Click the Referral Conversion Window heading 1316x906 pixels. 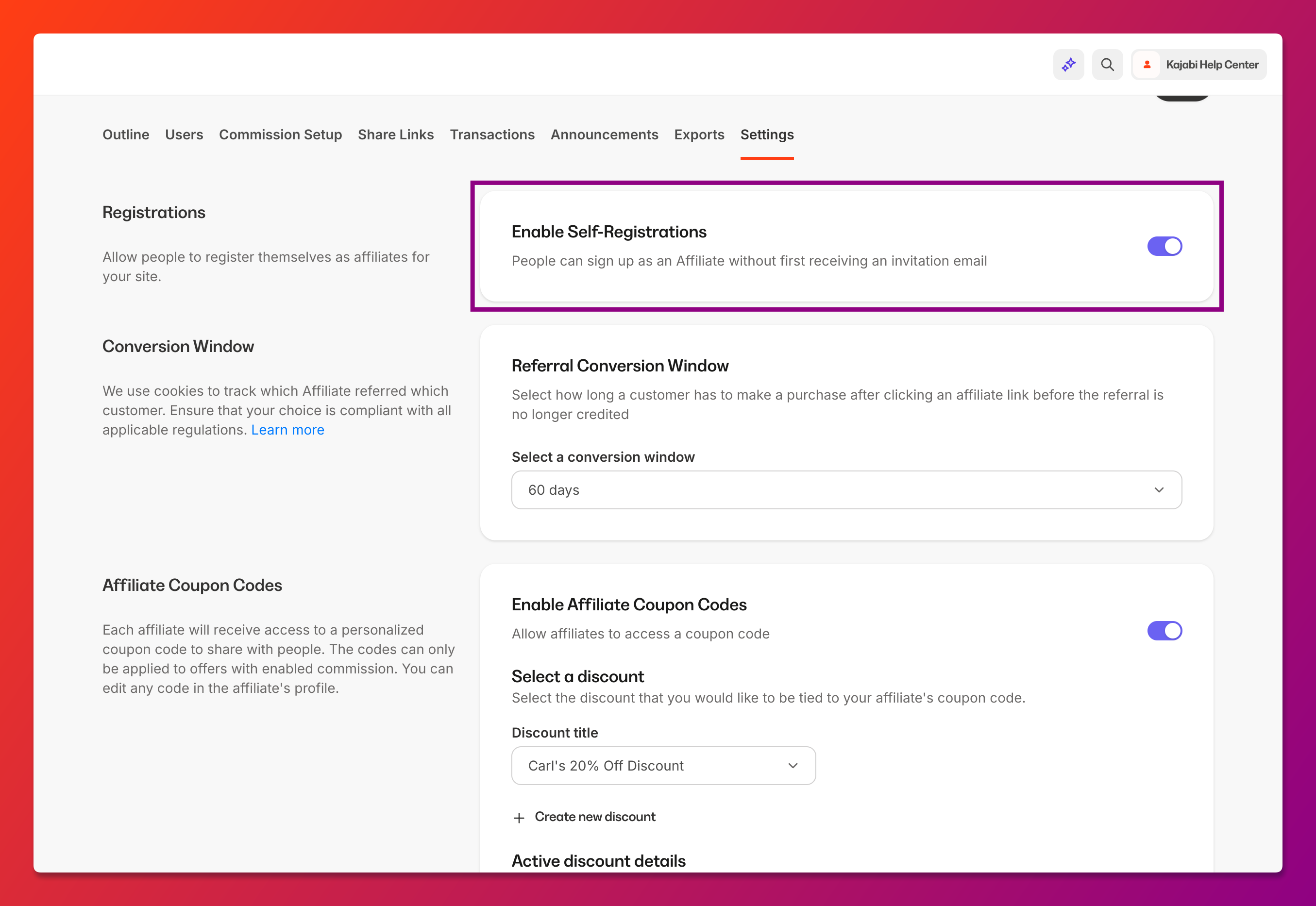click(x=620, y=366)
